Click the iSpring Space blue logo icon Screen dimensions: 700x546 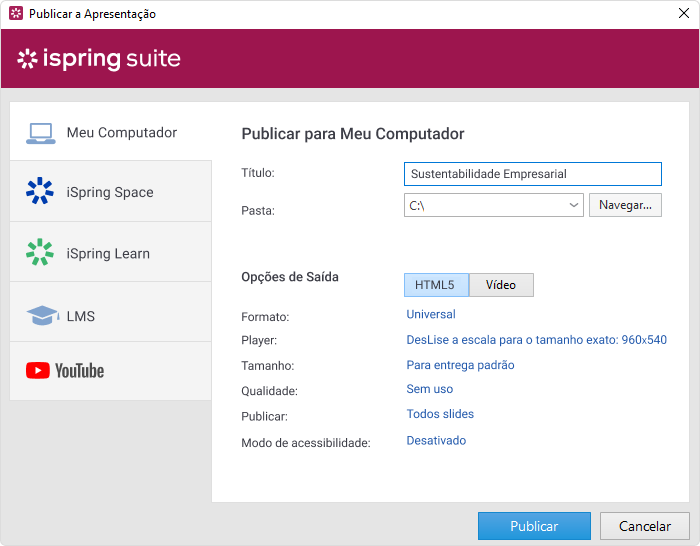(40, 191)
